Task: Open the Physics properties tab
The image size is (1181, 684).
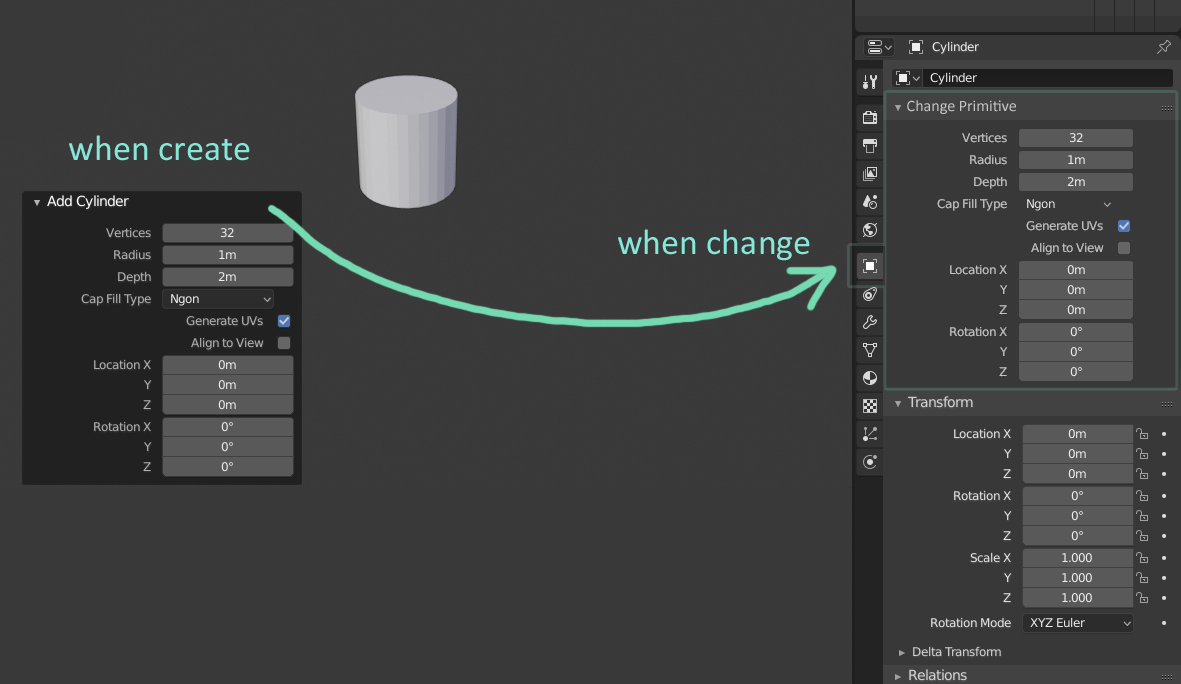Action: click(870, 462)
